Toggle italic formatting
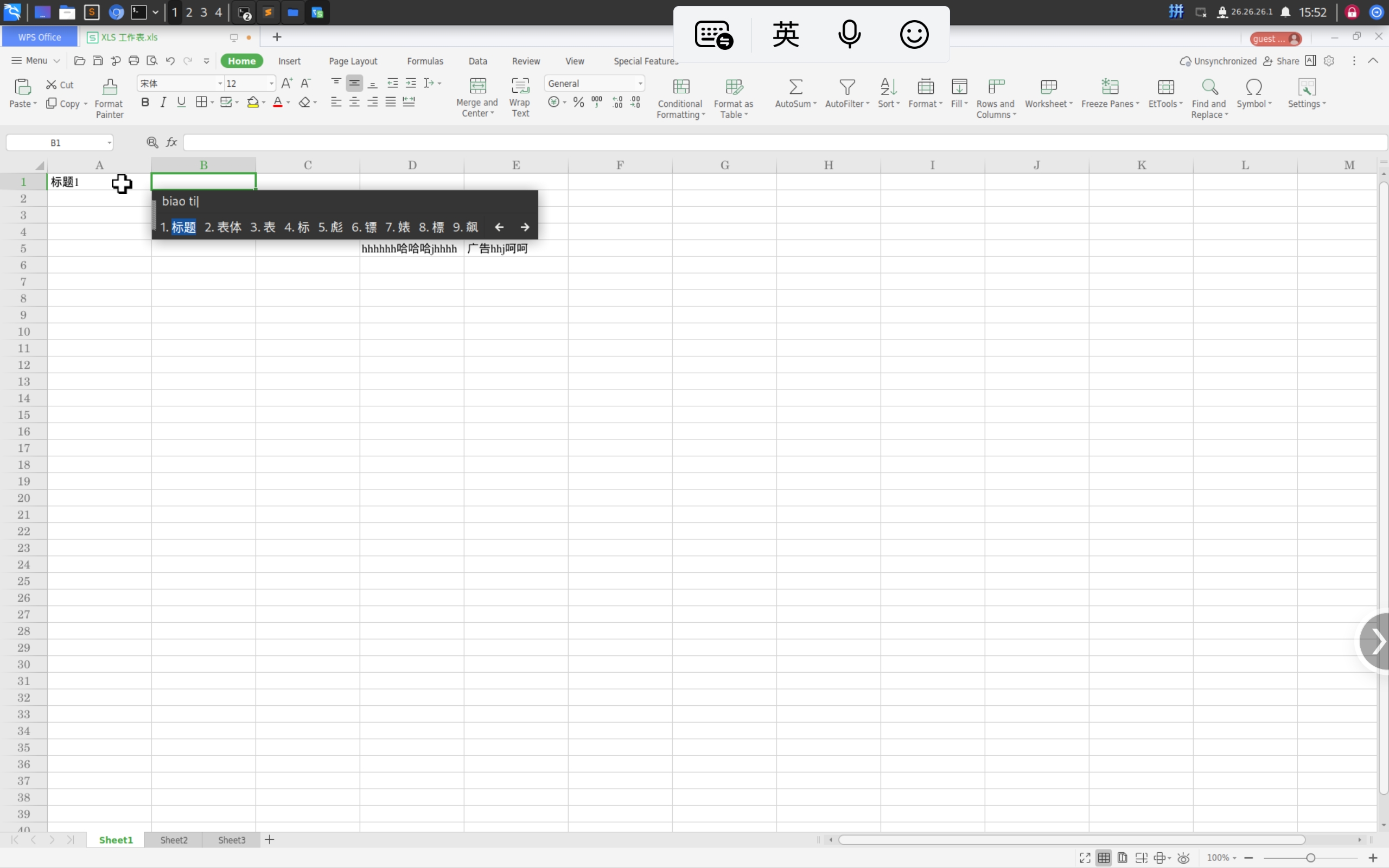 point(163,102)
